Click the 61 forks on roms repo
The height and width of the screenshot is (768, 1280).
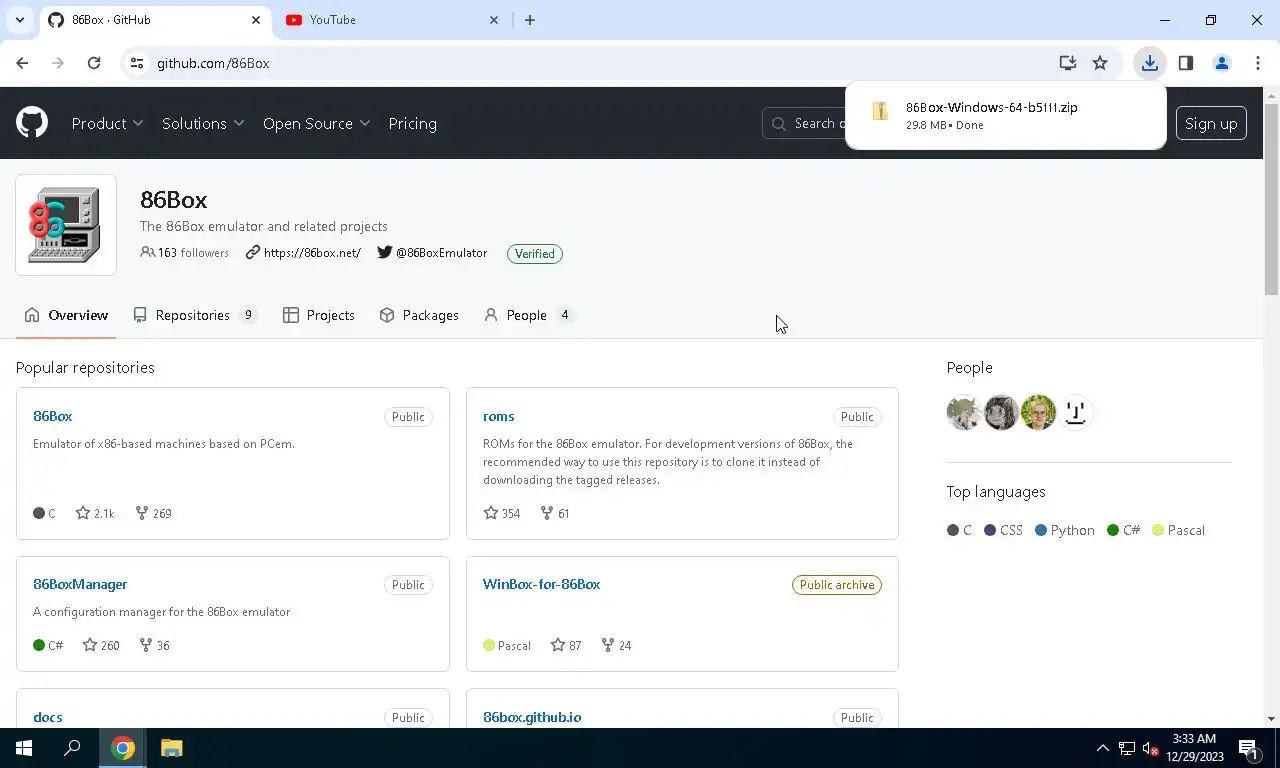coord(555,513)
